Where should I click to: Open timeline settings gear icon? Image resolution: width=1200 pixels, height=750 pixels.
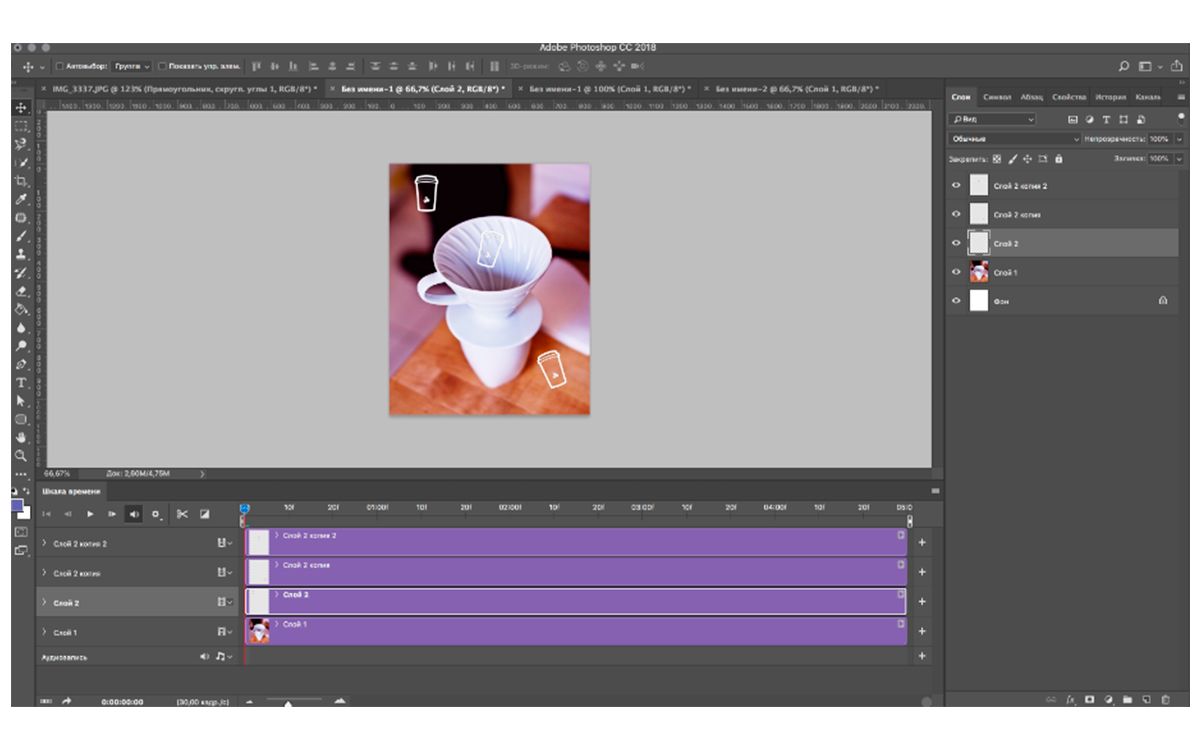tap(156, 514)
